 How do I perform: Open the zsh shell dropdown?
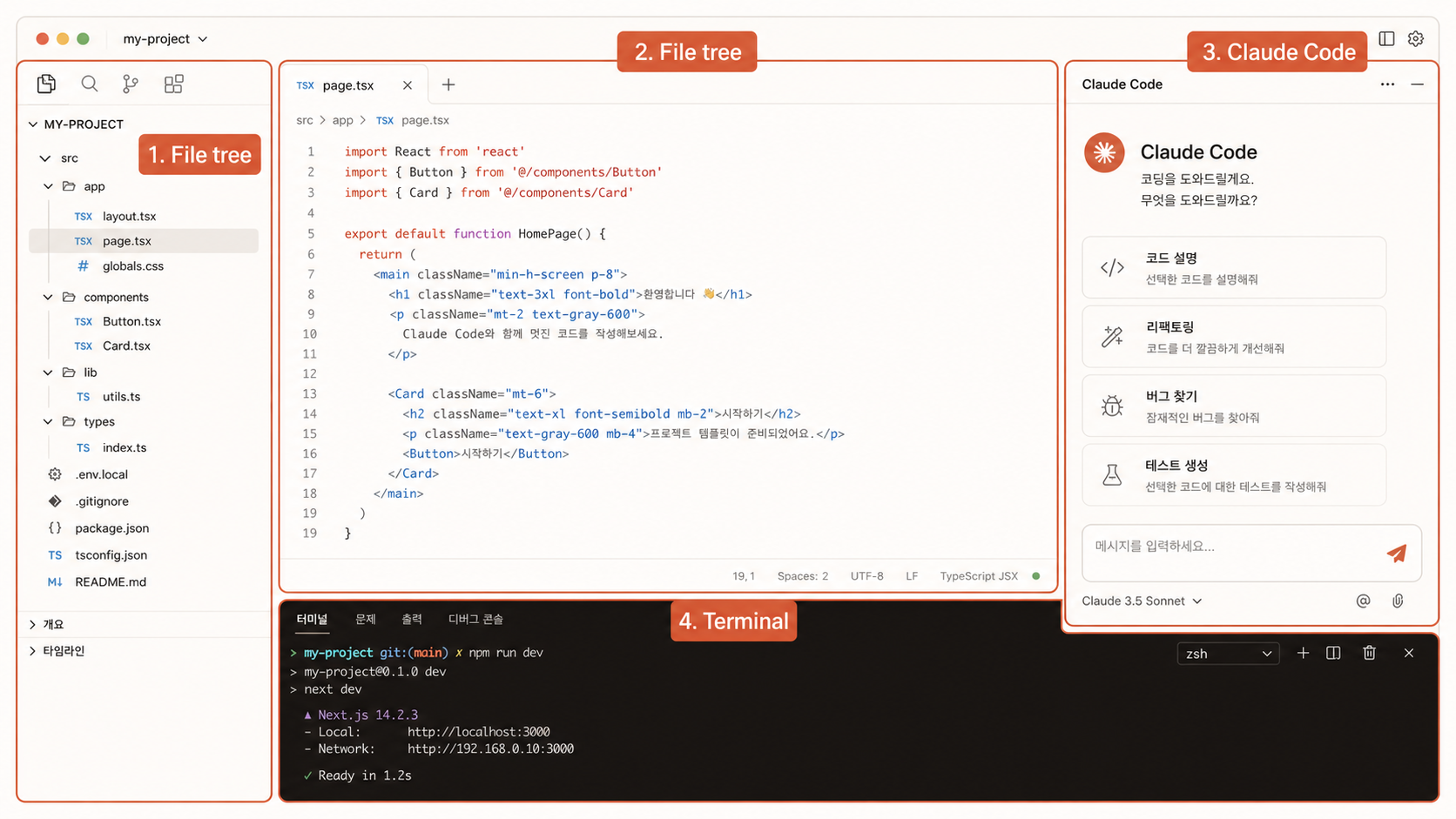(1228, 654)
